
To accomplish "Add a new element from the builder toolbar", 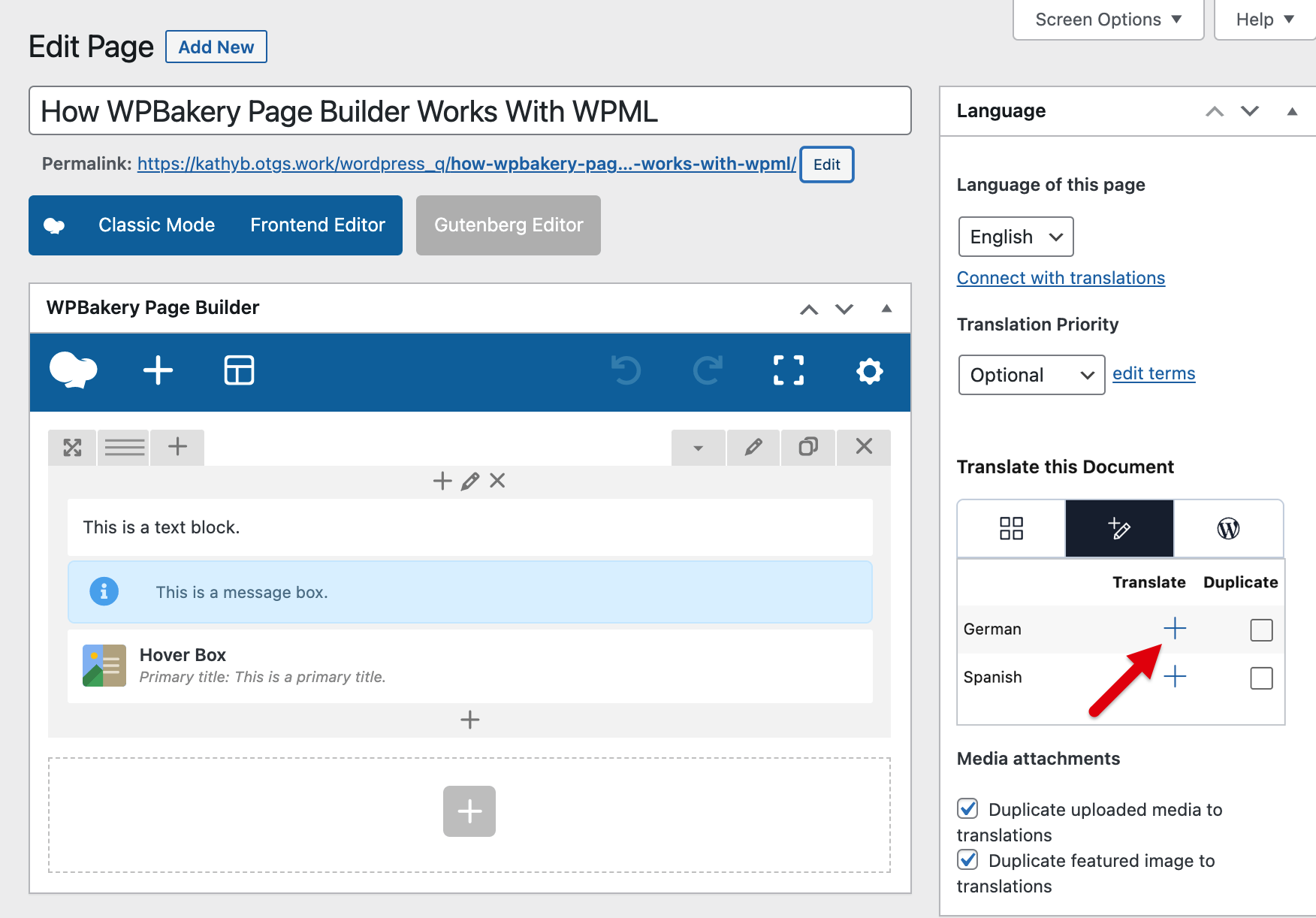I will tap(158, 370).
